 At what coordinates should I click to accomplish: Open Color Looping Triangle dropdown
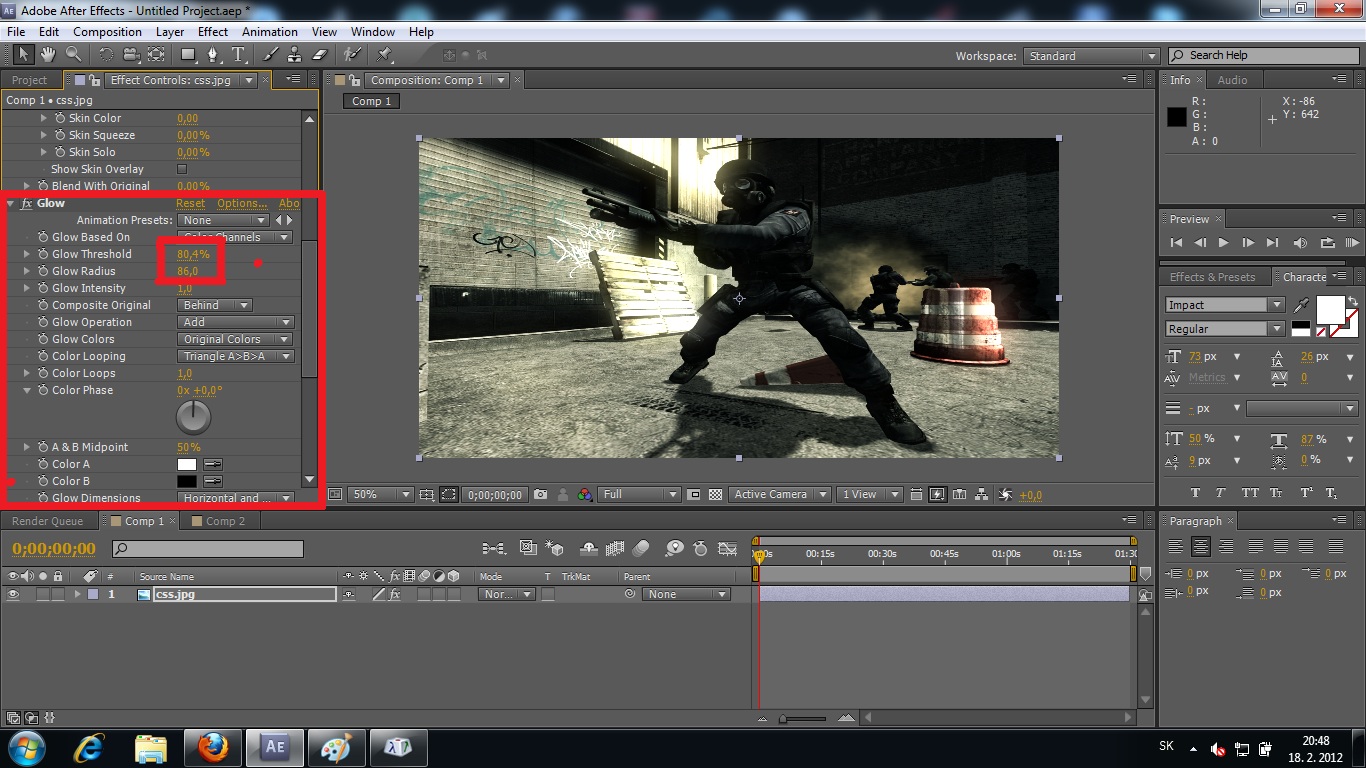(235, 356)
